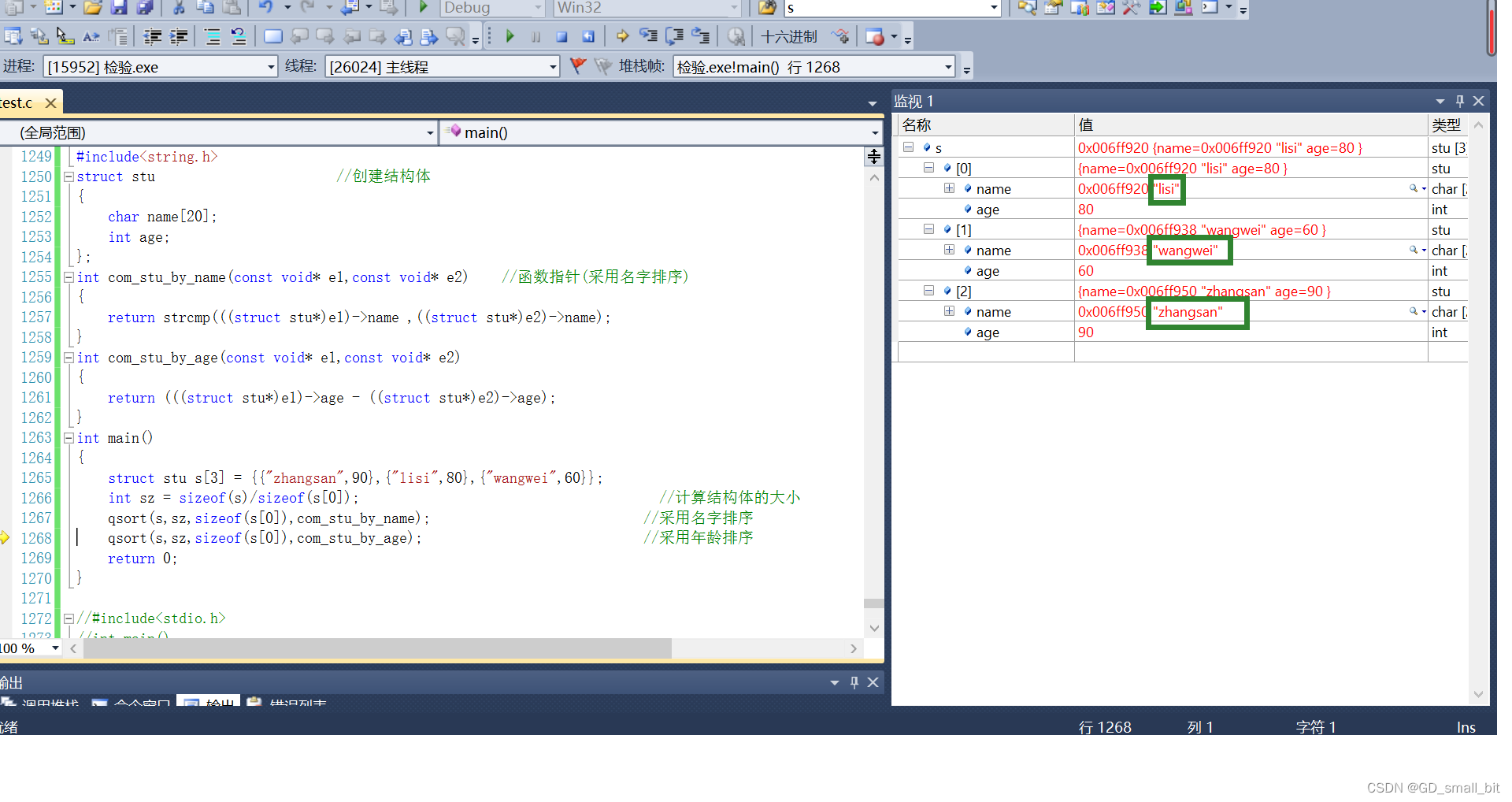Click the Step Into icon
The width and height of the screenshot is (1512, 802).
pos(648,36)
